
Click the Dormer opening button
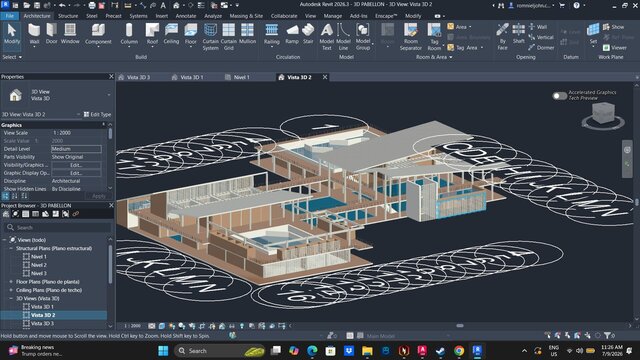click(x=541, y=48)
